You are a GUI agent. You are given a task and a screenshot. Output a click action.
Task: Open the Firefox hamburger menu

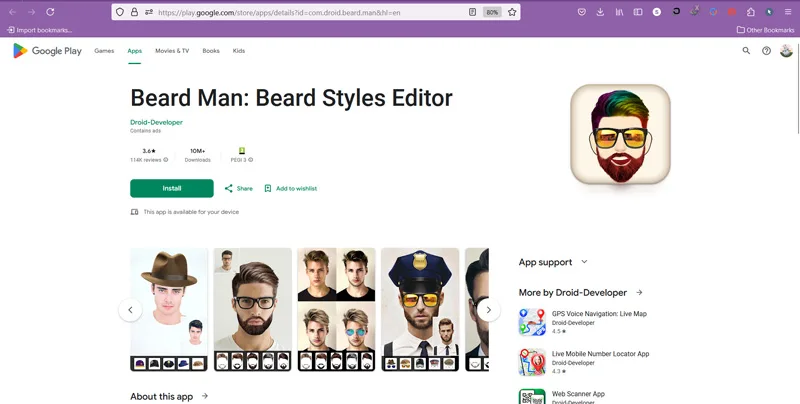[788, 12]
